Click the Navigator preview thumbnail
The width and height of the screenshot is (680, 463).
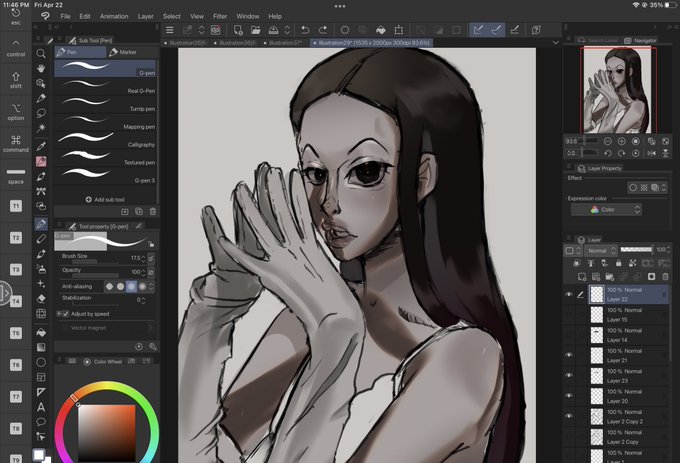618,90
